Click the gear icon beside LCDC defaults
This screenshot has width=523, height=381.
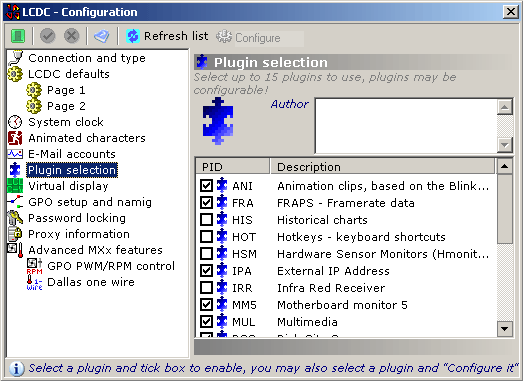(15, 74)
